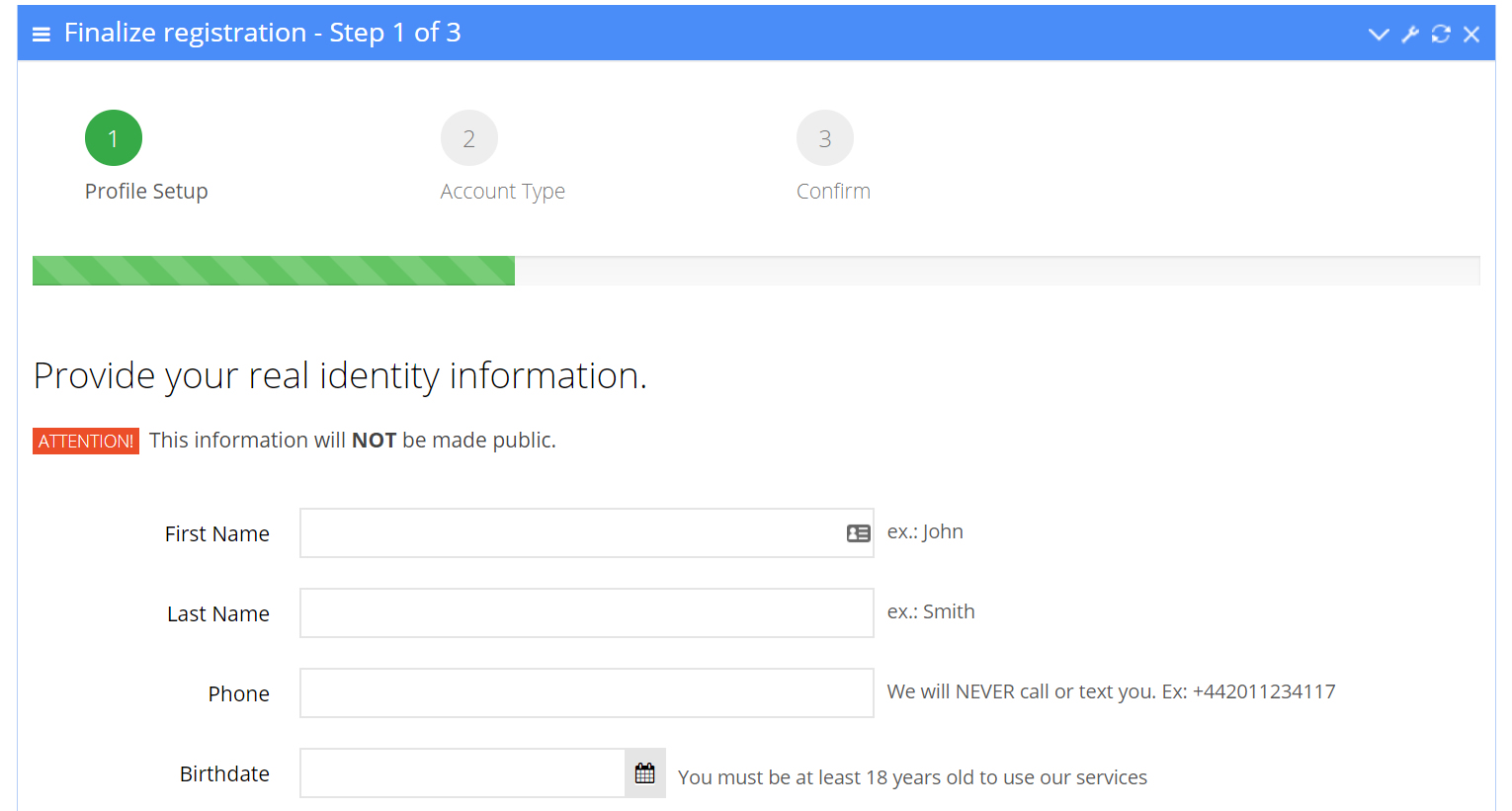Image resolution: width=1512 pixels, height=811 pixels.
Task: Focus the Birthdate text field
Action: tap(462, 773)
